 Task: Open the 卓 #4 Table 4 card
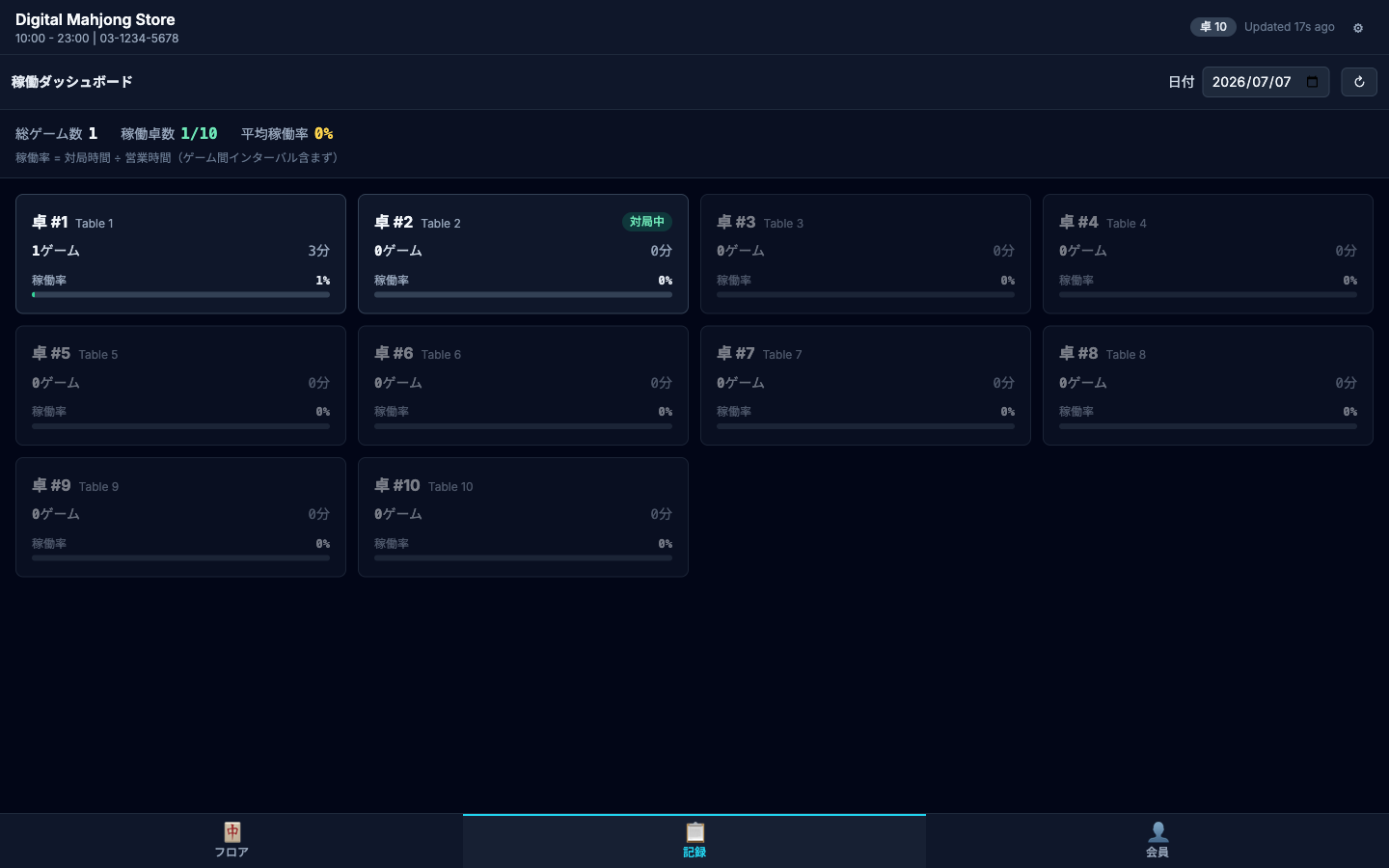[1208, 254]
